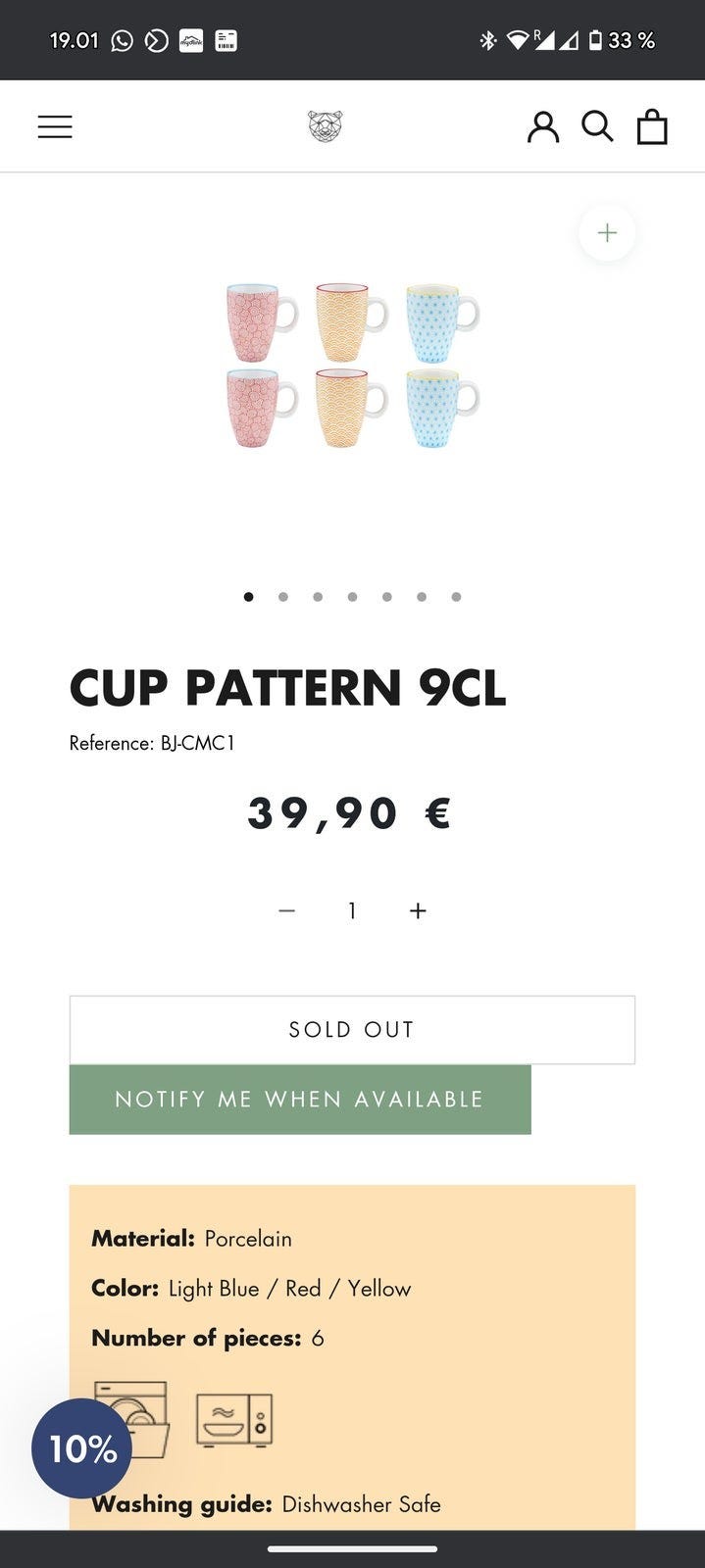Click the Sold Out button
The image size is (705, 1568).
click(352, 1030)
